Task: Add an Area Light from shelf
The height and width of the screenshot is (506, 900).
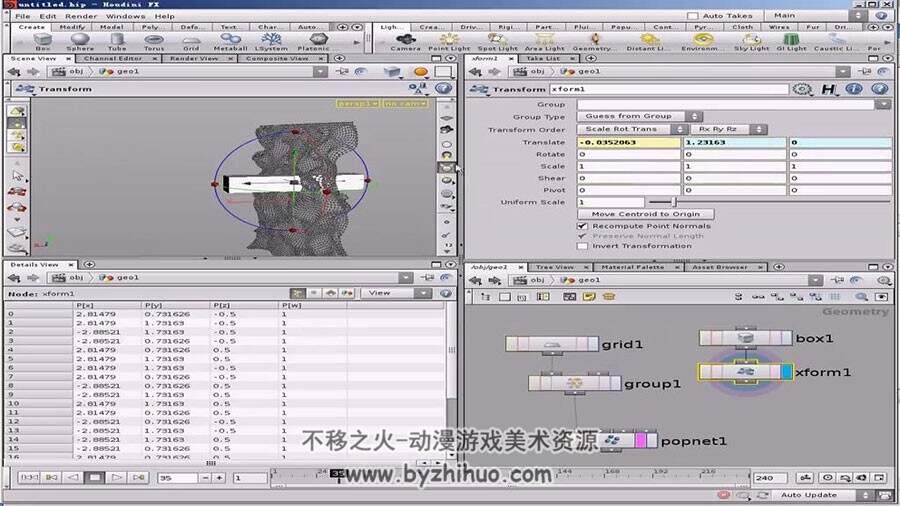Action: click(x=544, y=41)
